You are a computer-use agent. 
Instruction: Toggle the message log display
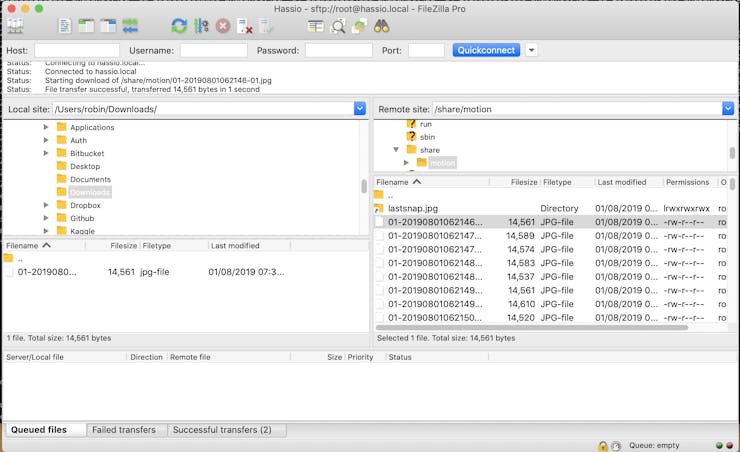coord(65,26)
